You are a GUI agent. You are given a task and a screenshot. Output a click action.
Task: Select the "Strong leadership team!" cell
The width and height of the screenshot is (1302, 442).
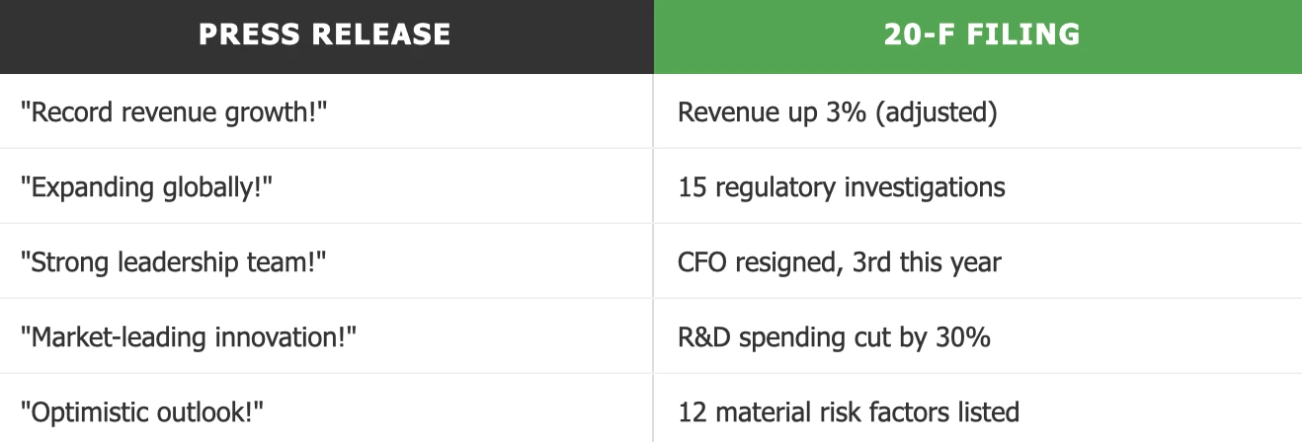point(173,261)
